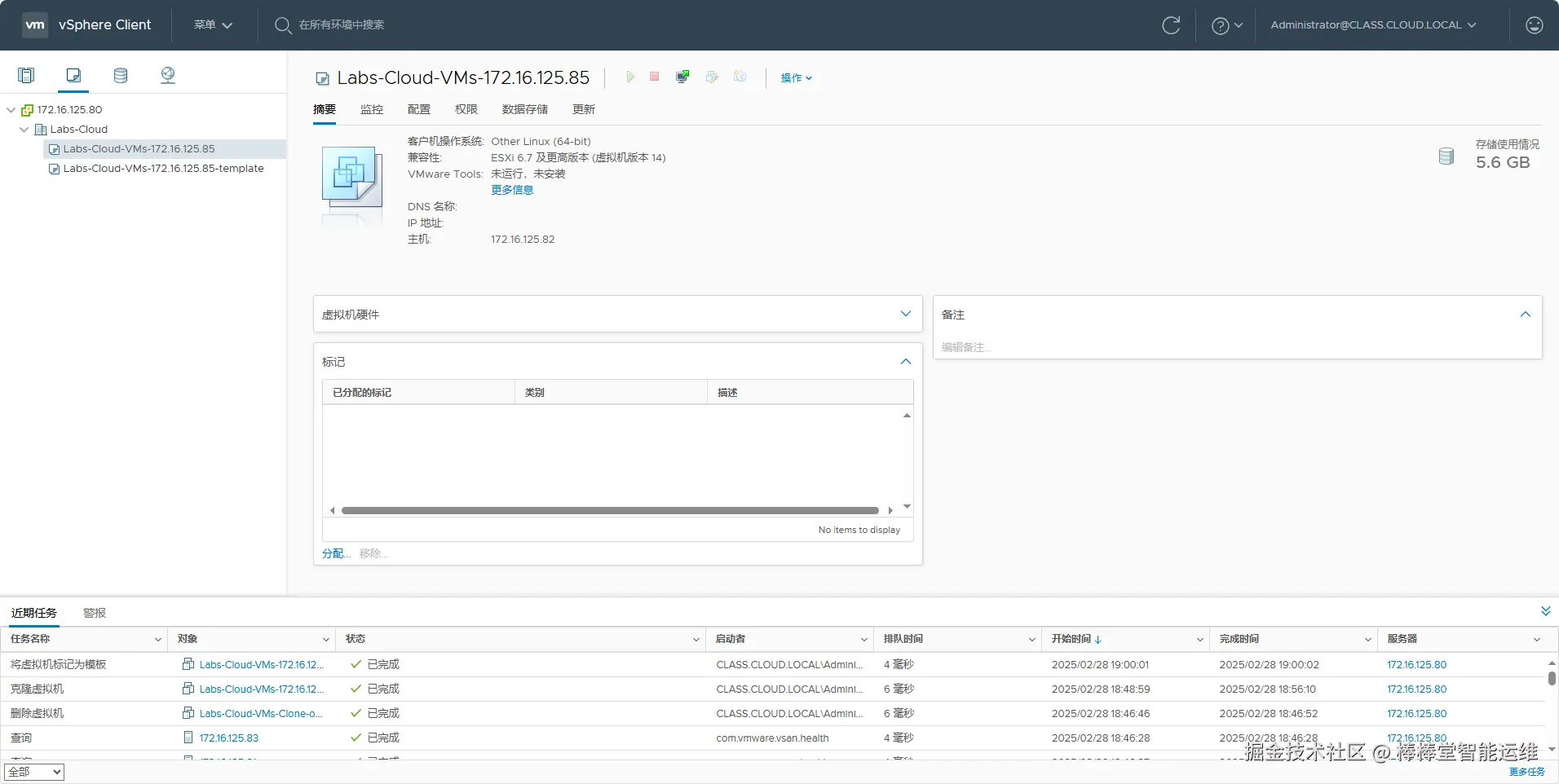Select Labs-Cloud-VMs-172.16.125.85 in the tree
This screenshot has width=1559, height=784.
[139, 149]
